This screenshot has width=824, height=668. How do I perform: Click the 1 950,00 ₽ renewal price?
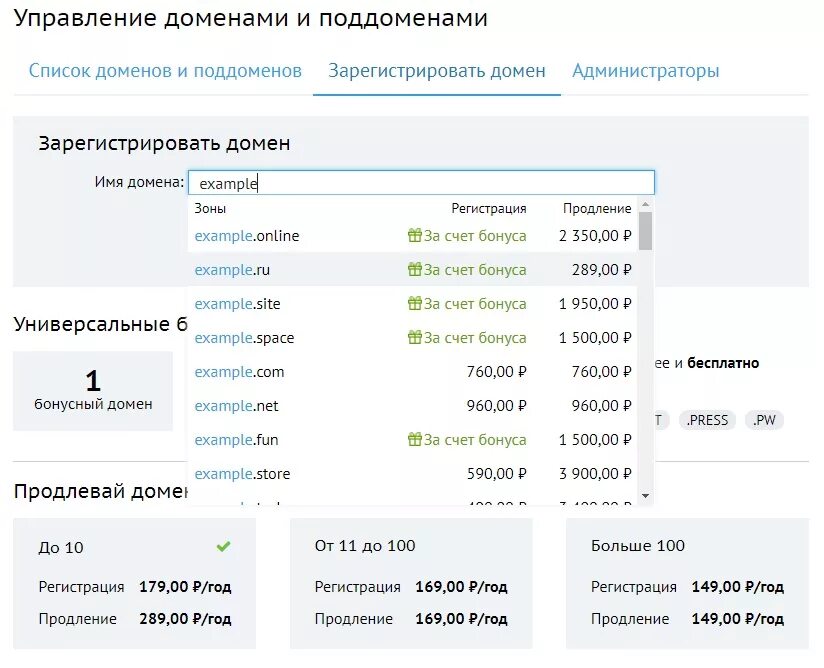(595, 304)
